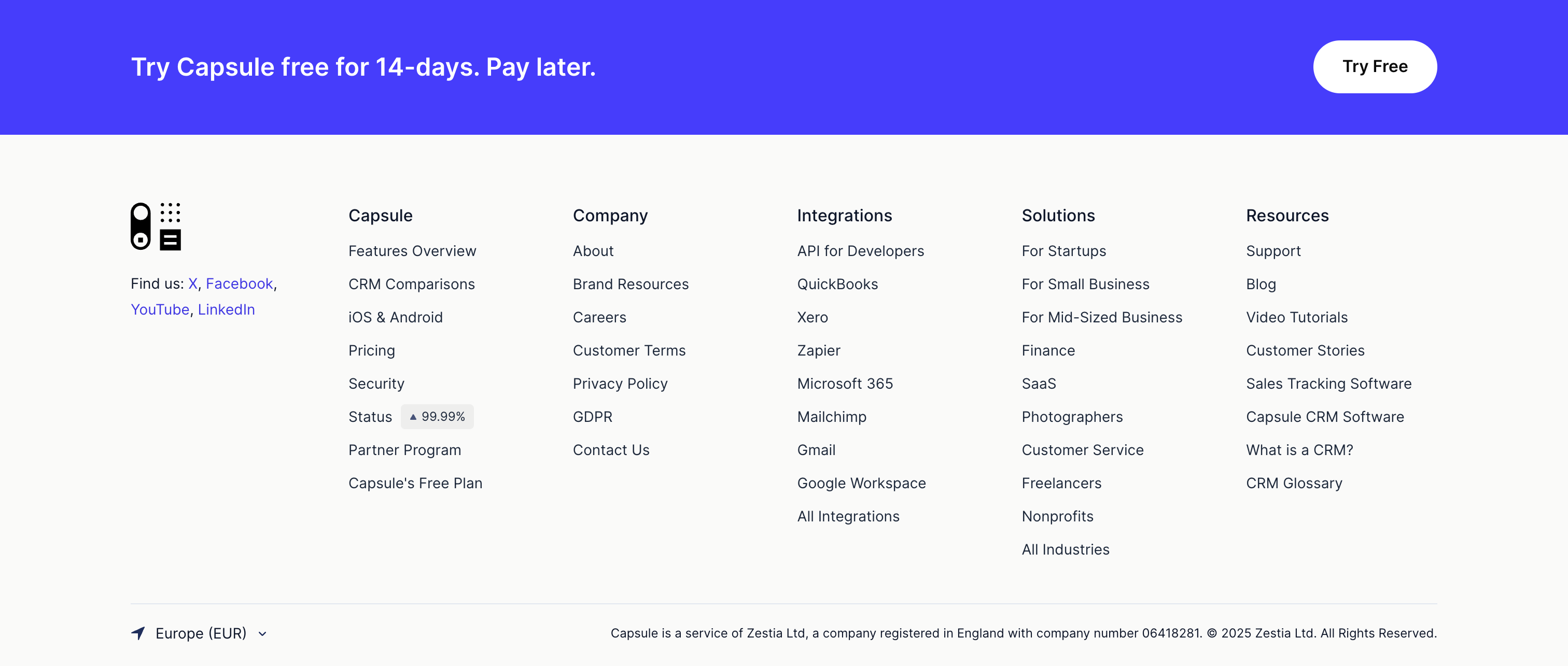Image resolution: width=1568 pixels, height=666 pixels.
Task: Open the Europe (EUR) region selector
Action: 200,633
